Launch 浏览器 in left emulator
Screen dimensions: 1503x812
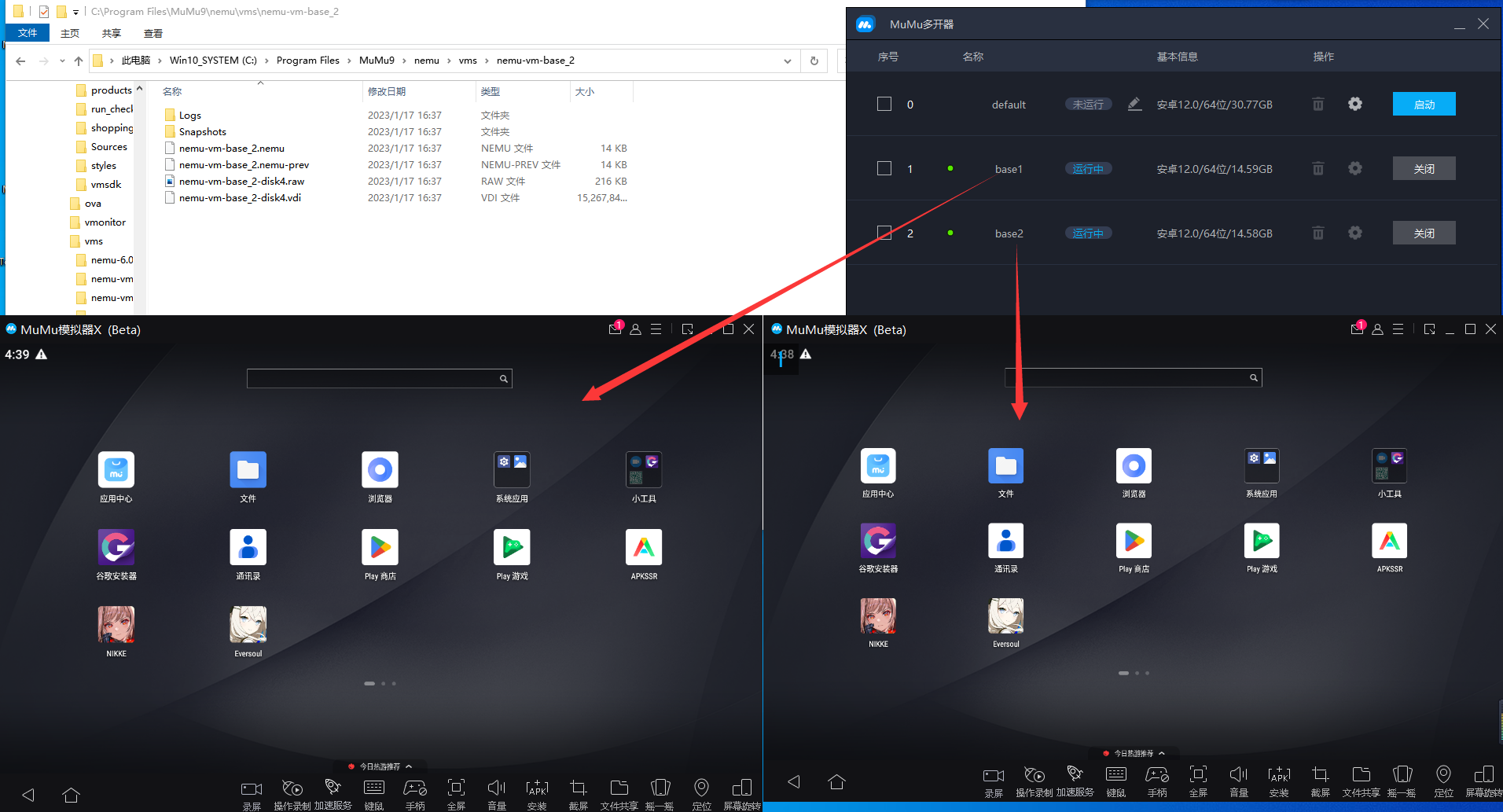click(x=380, y=470)
